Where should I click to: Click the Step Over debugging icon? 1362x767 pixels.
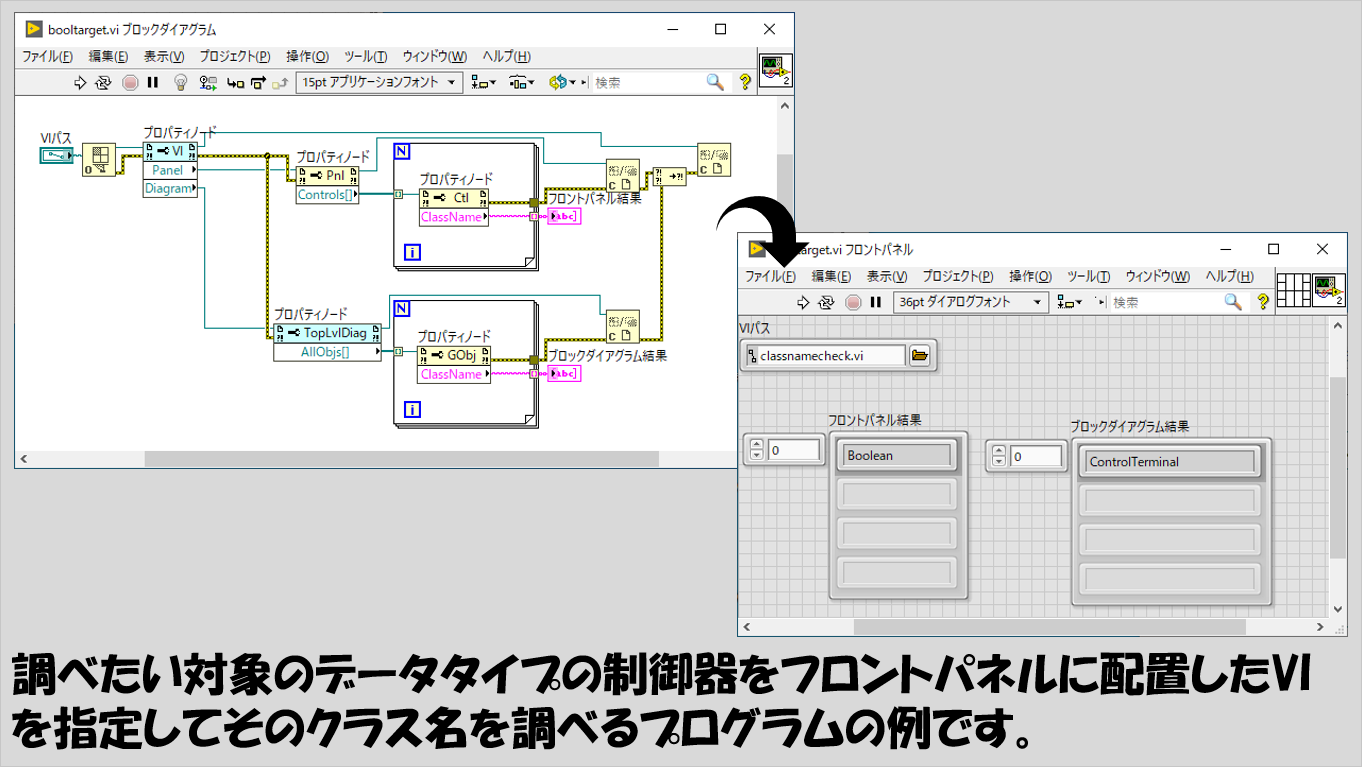[258, 83]
